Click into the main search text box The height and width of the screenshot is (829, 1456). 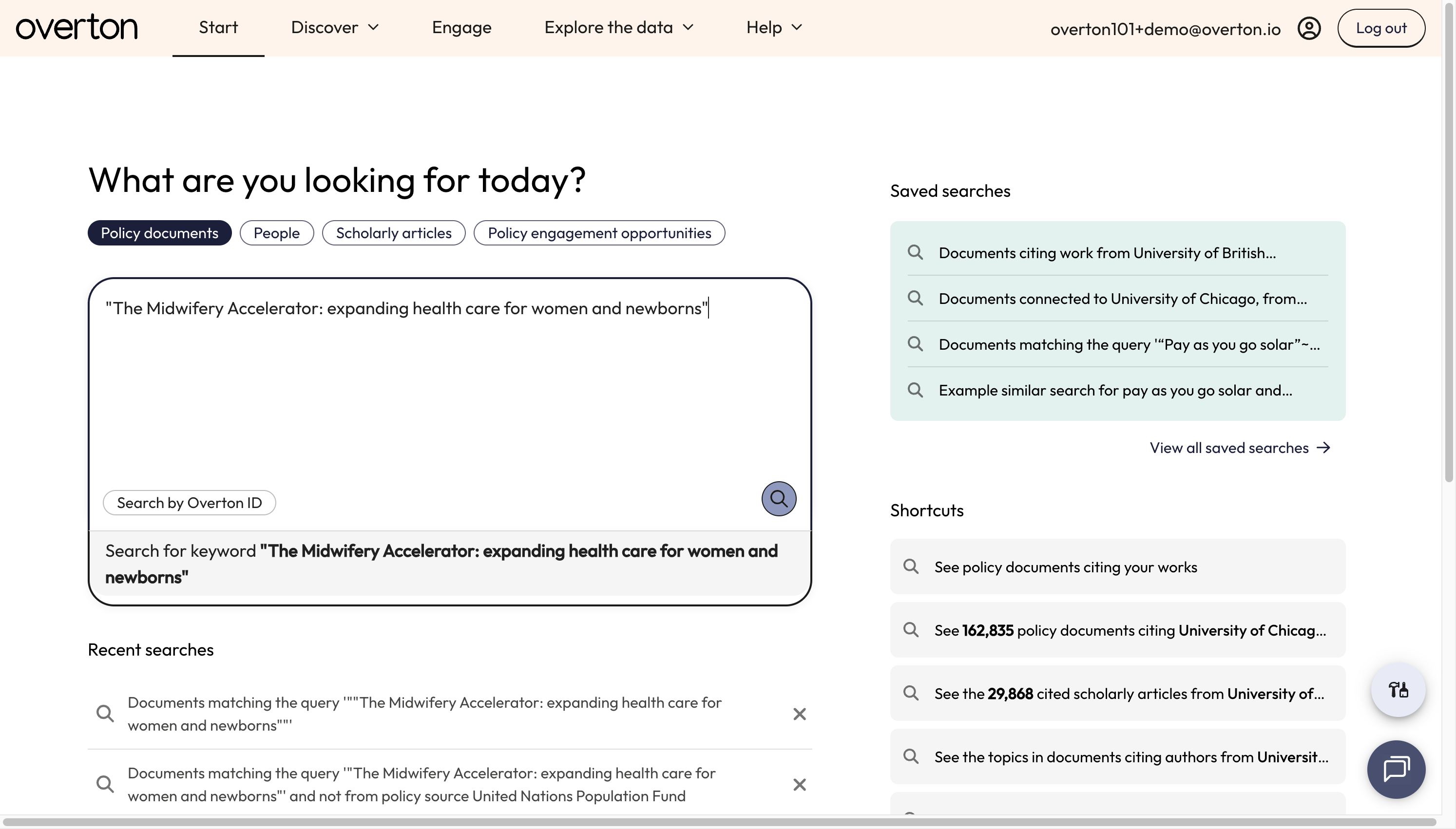(450, 387)
